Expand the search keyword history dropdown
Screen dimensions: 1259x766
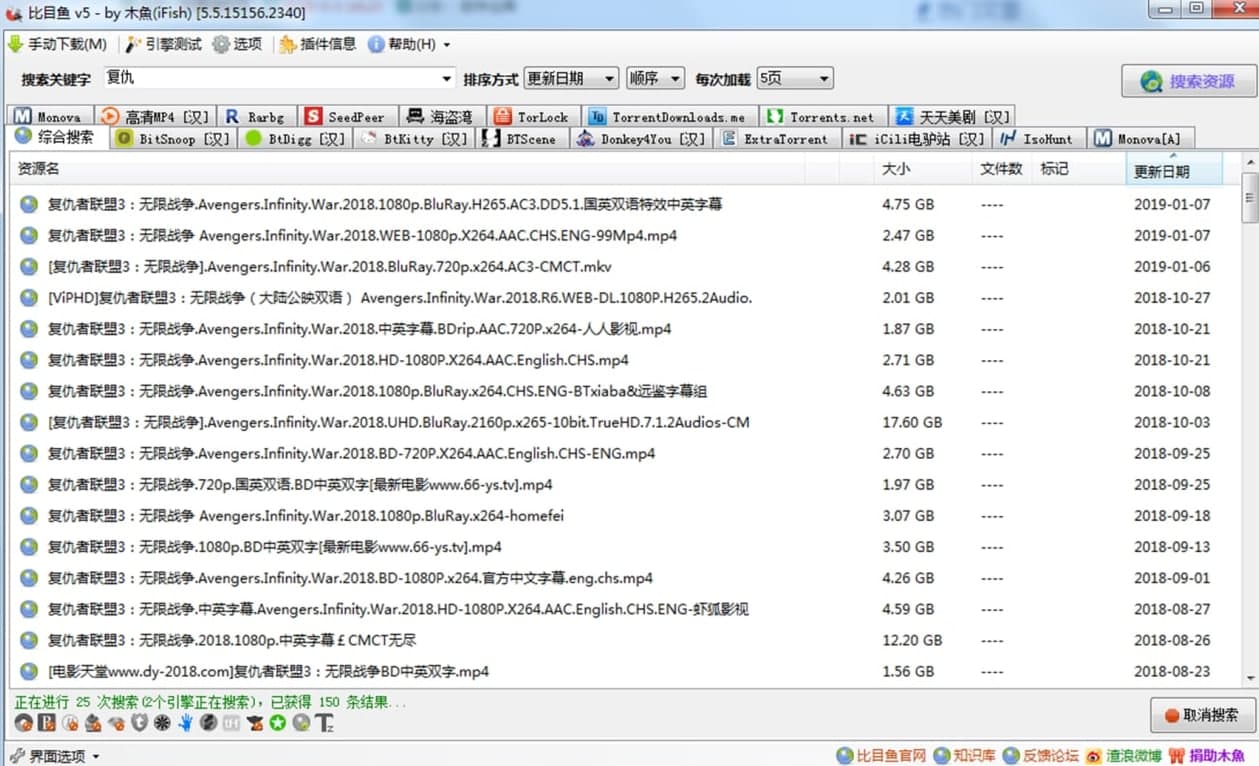coord(447,78)
